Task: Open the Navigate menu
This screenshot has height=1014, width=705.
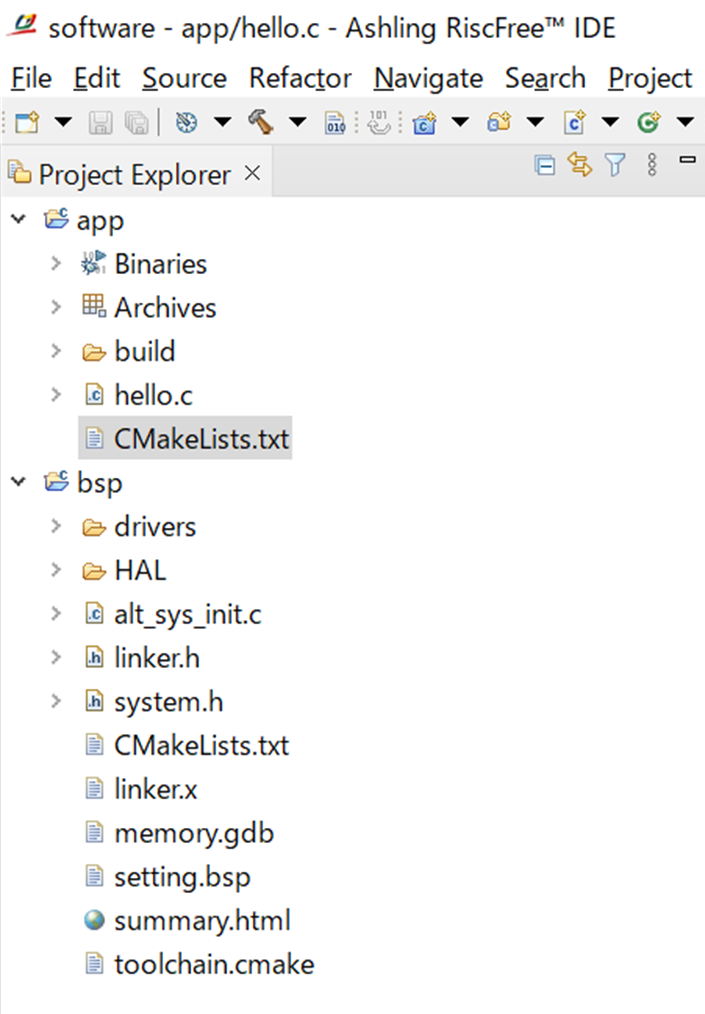Action: (428, 78)
